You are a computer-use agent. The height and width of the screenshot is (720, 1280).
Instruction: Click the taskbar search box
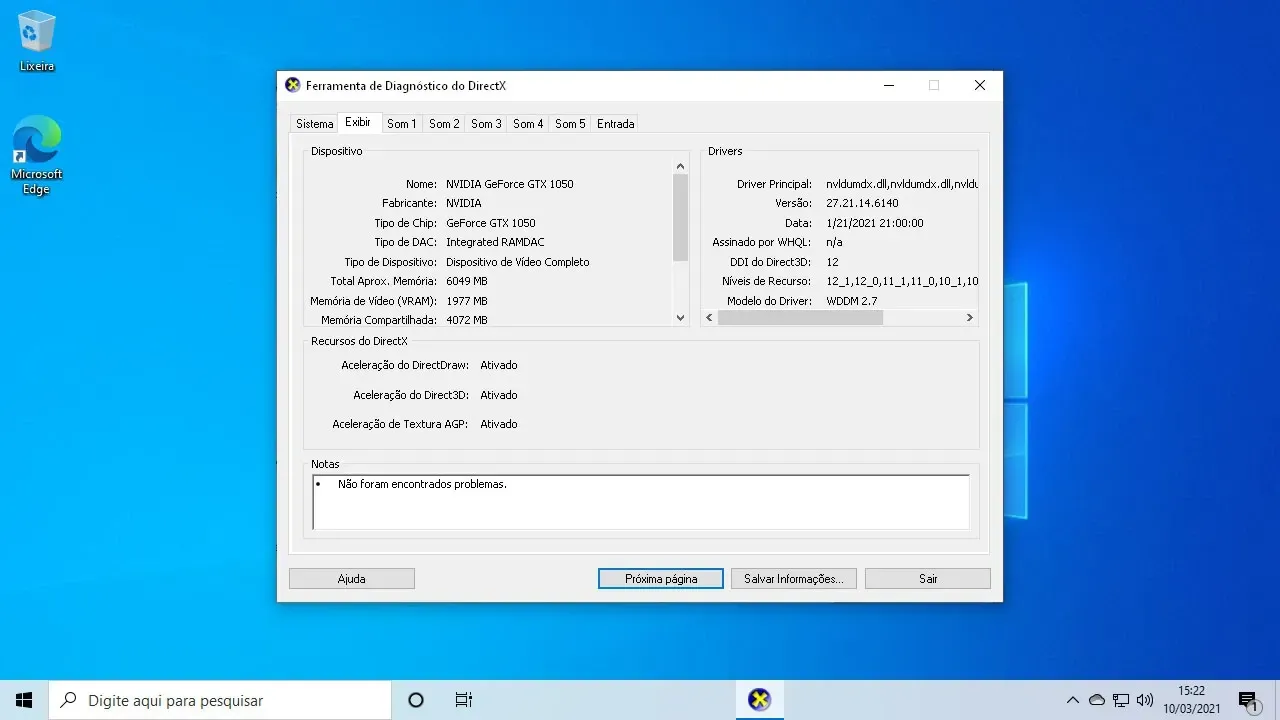point(220,700)
